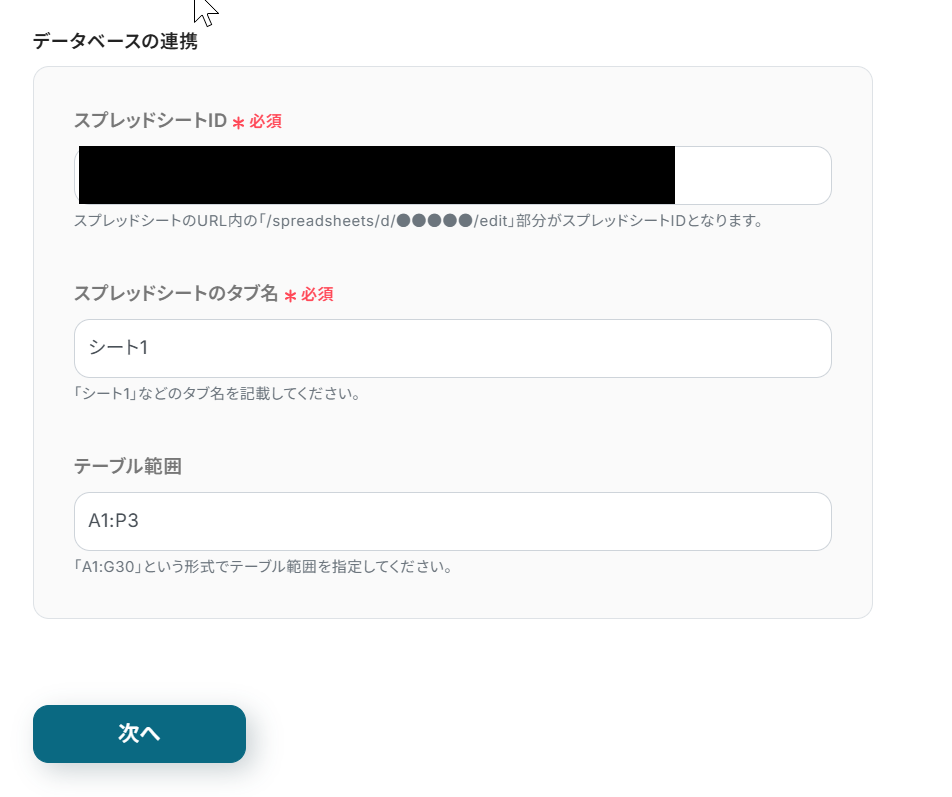952x797 pixels.
Task: Click the blacked-out value in the スプレッドシートID field
Action: coord(376,175)
